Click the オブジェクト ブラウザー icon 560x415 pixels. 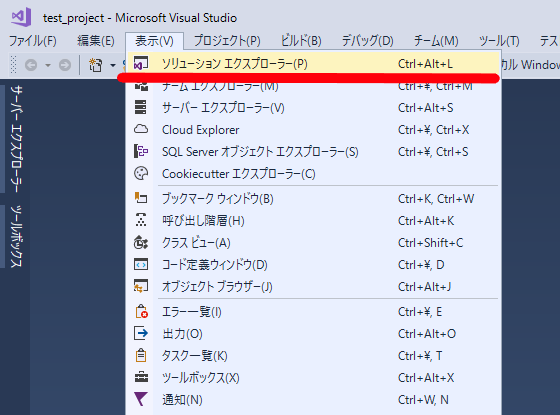point(141,286)
